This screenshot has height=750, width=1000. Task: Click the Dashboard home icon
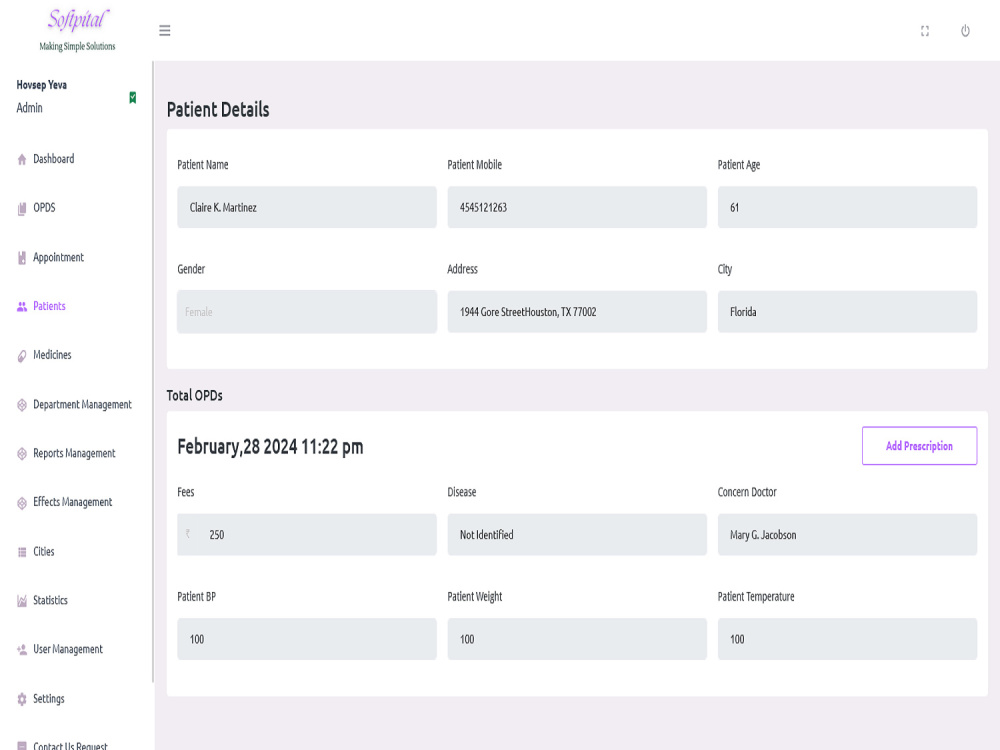tap(22, 159)
